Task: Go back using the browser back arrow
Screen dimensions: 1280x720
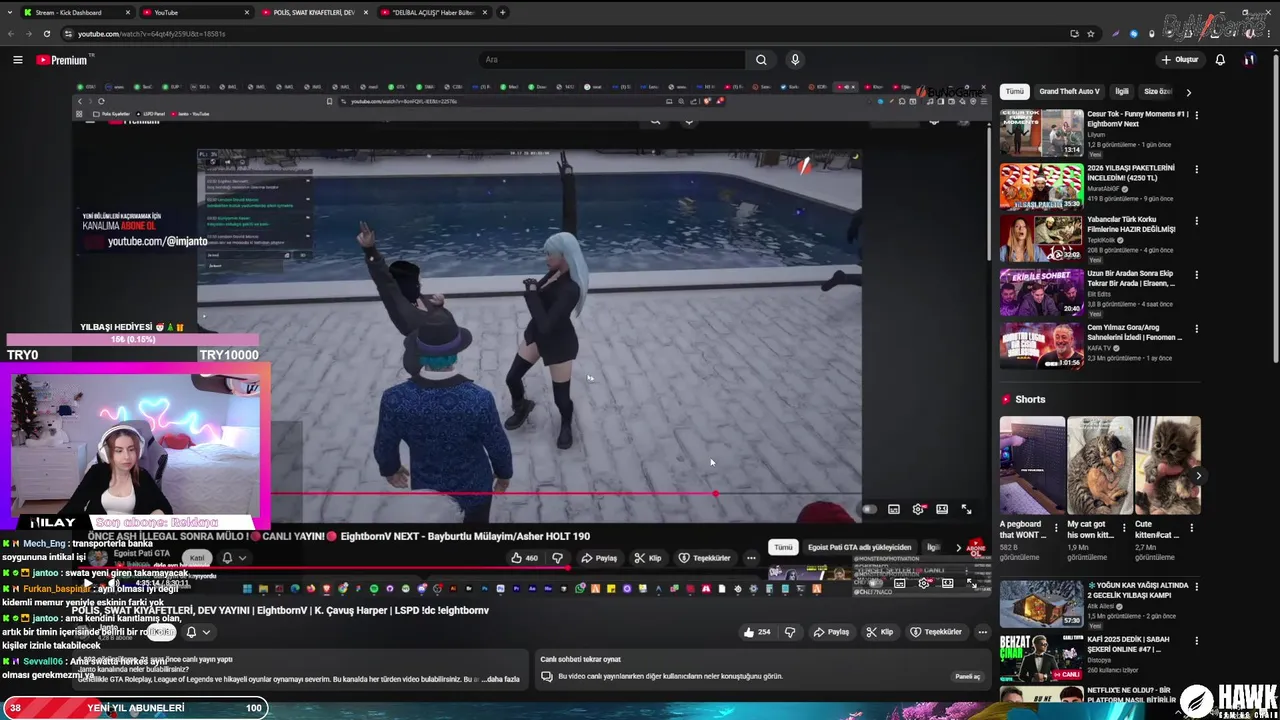Action: point(11,33)
